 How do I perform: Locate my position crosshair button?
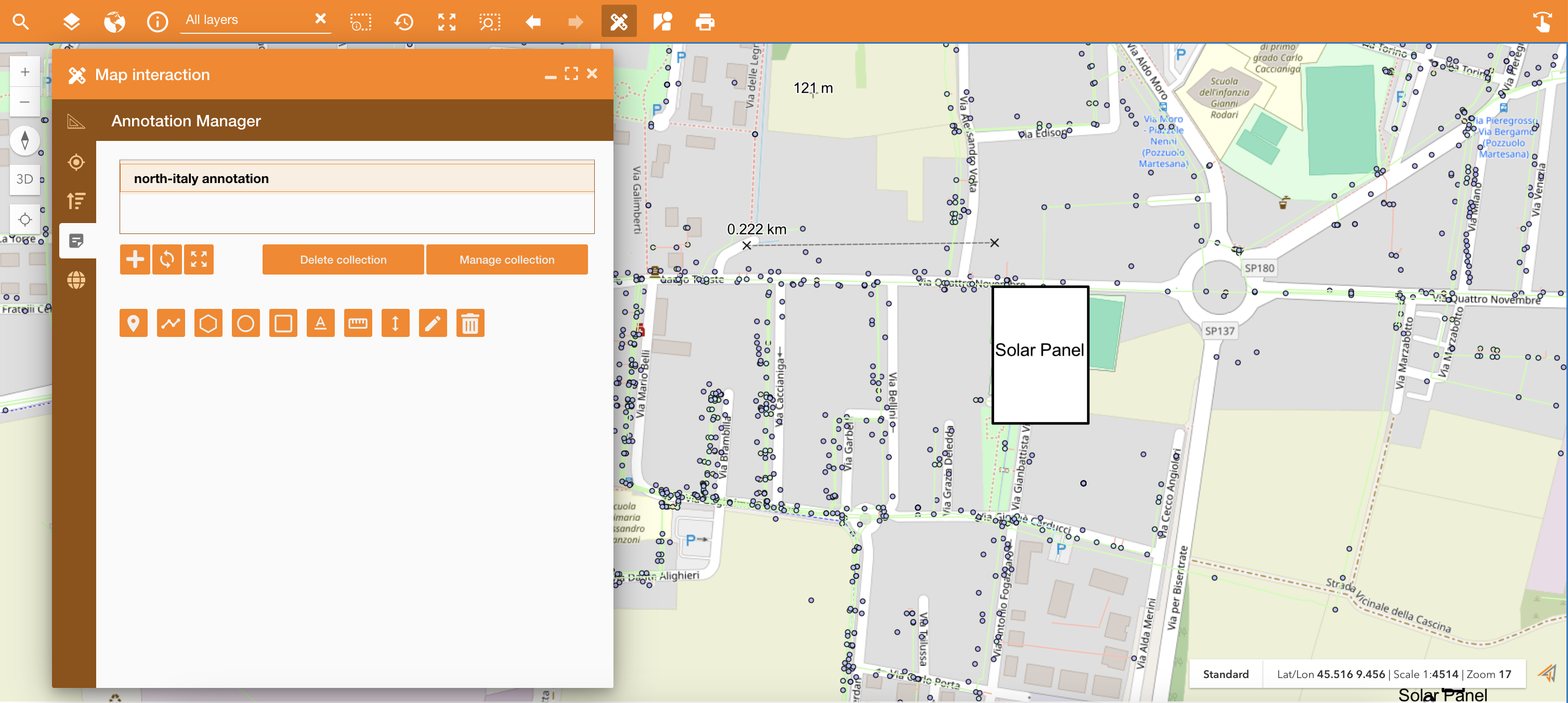[x=25, y=219]
